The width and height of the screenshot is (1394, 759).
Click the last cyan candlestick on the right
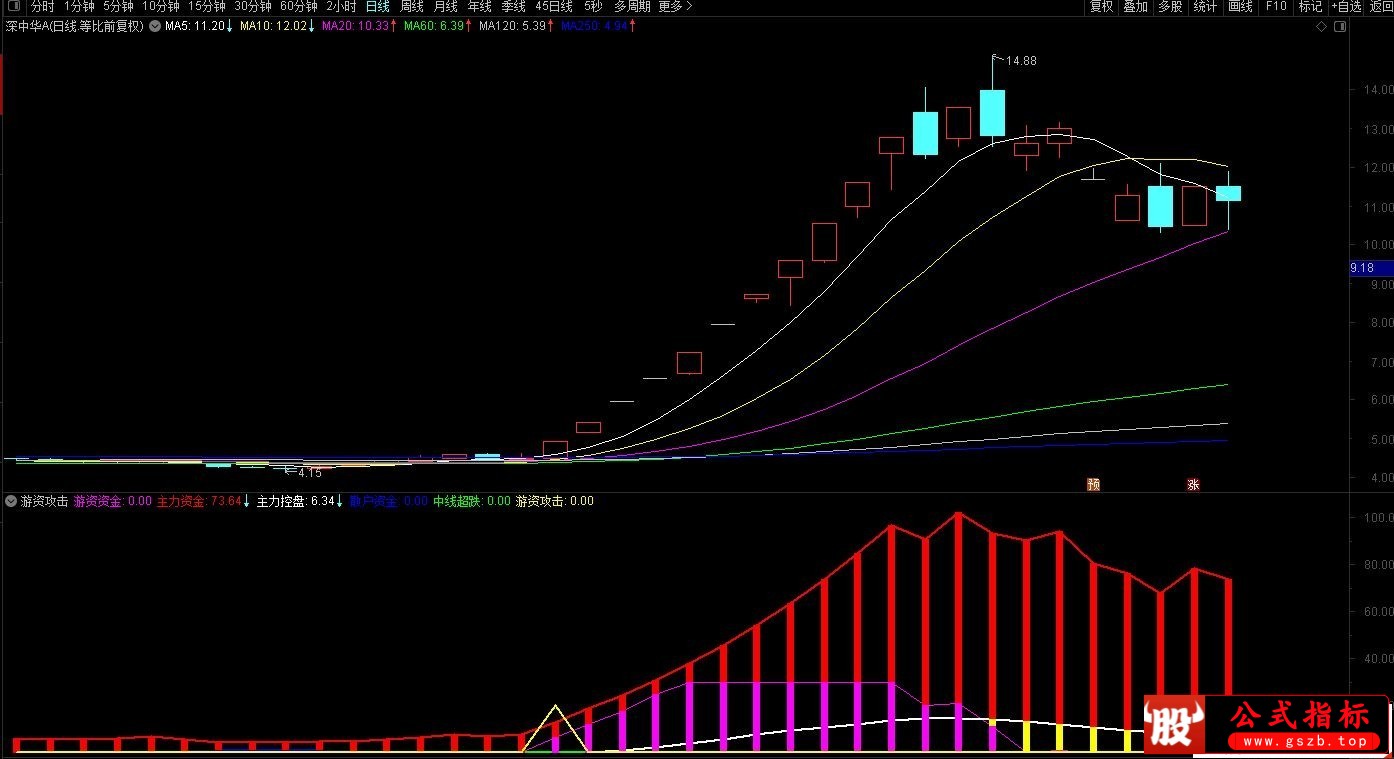pyautogui.click(x=1228, y=193)
